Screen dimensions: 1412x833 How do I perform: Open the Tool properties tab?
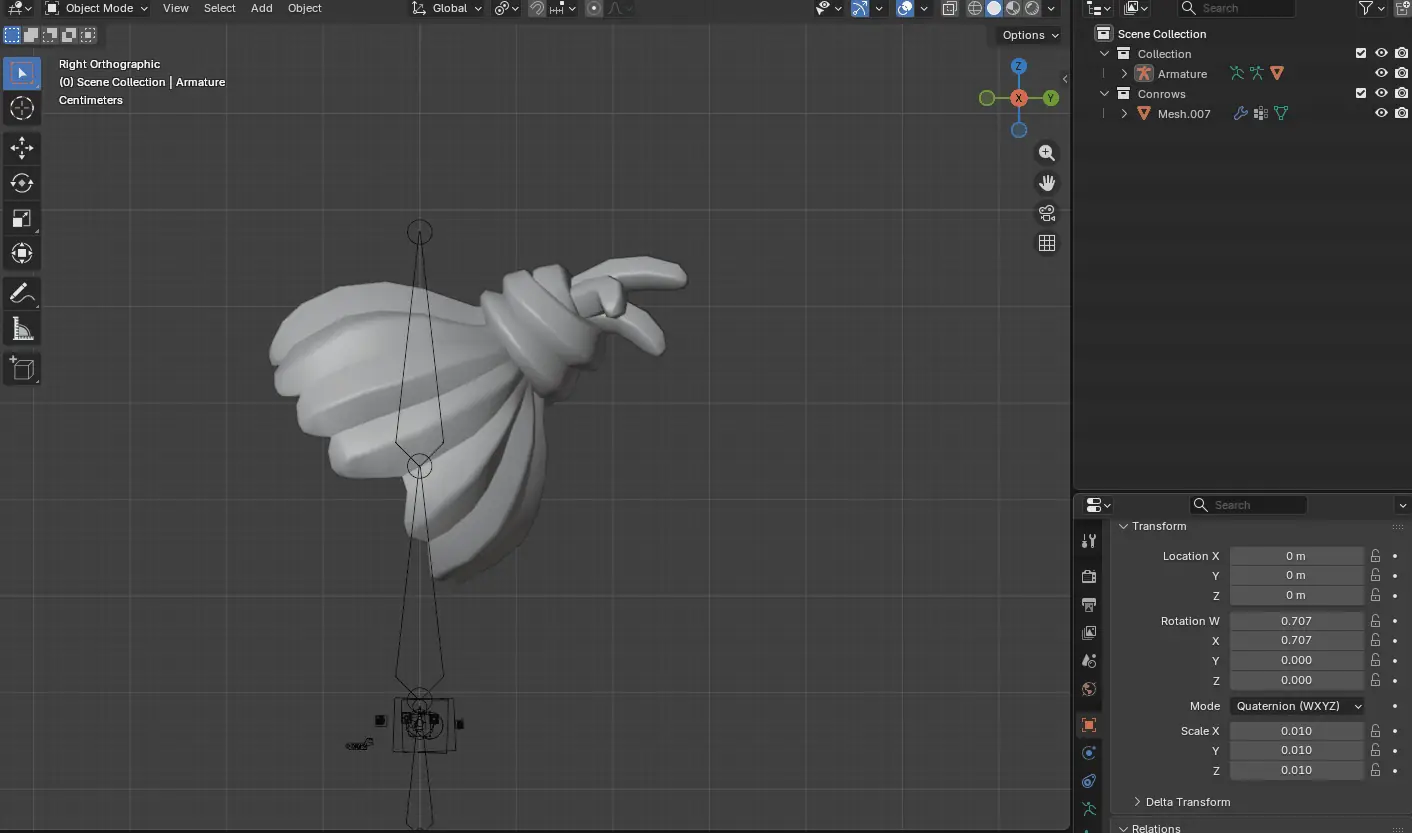(x=1089, y=541)
